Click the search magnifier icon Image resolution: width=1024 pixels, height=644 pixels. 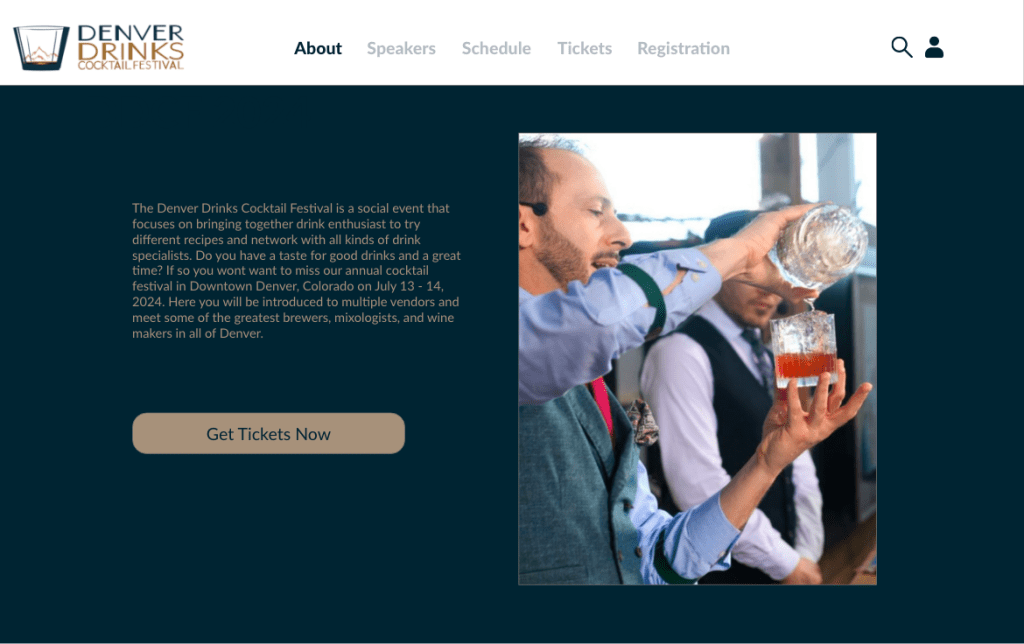click(x=901, y=47)
